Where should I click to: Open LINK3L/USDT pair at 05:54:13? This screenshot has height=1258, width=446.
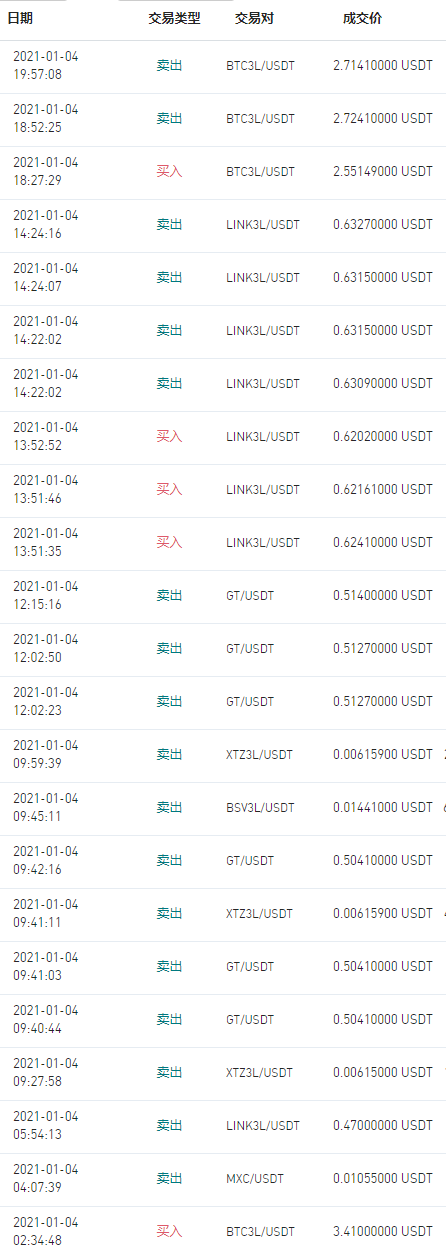pos(263,1125)
